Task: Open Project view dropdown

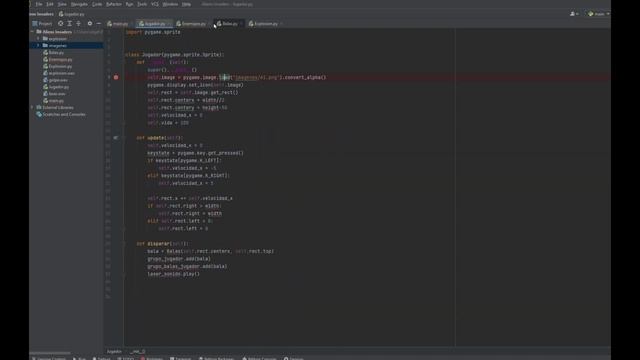Action: coord(42,24)
